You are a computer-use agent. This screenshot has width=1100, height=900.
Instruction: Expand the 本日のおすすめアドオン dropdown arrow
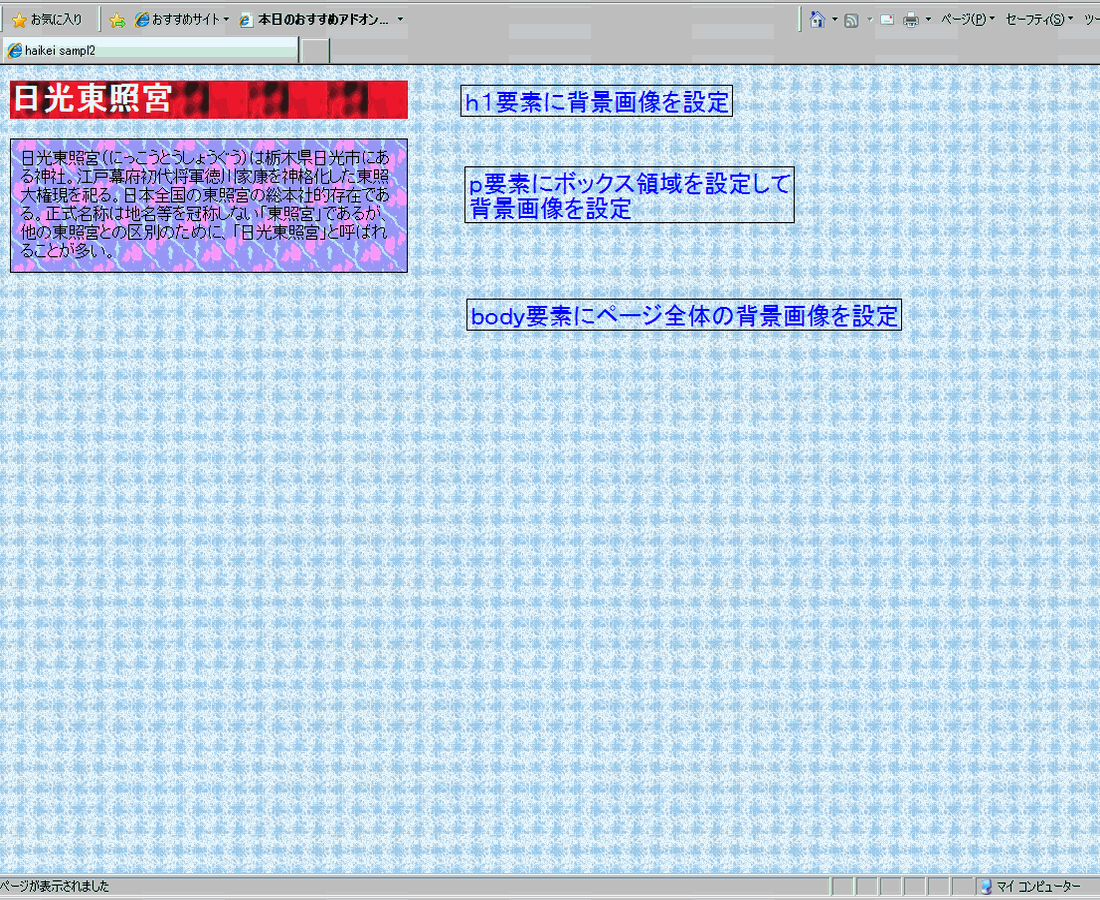point(401,20)
